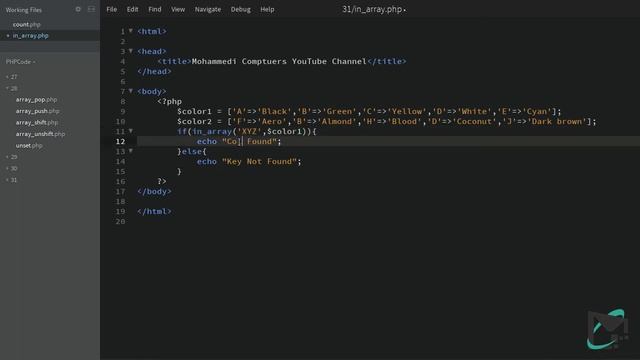Collapse the head tag fold arrow on line 3

click(131, 51)
